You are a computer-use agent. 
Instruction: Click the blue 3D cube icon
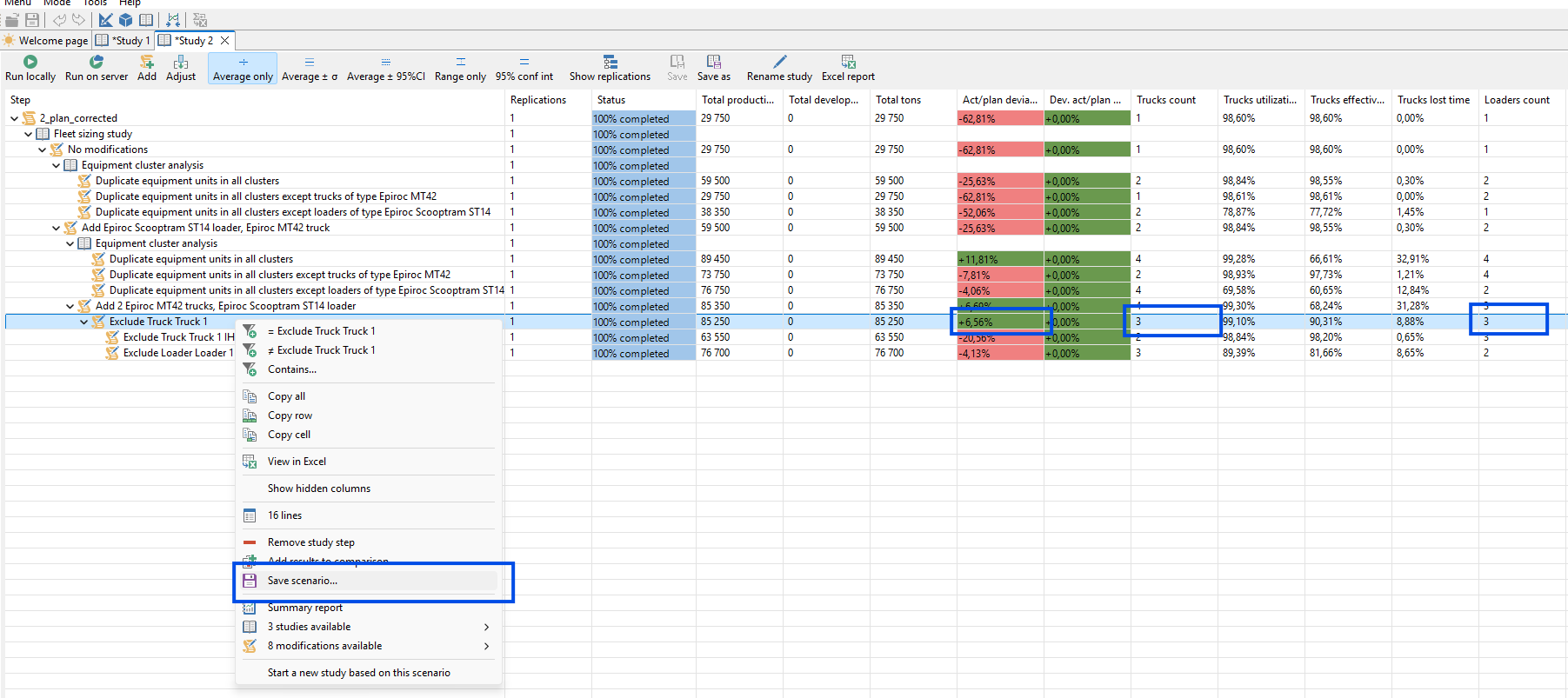pos(126,19)
